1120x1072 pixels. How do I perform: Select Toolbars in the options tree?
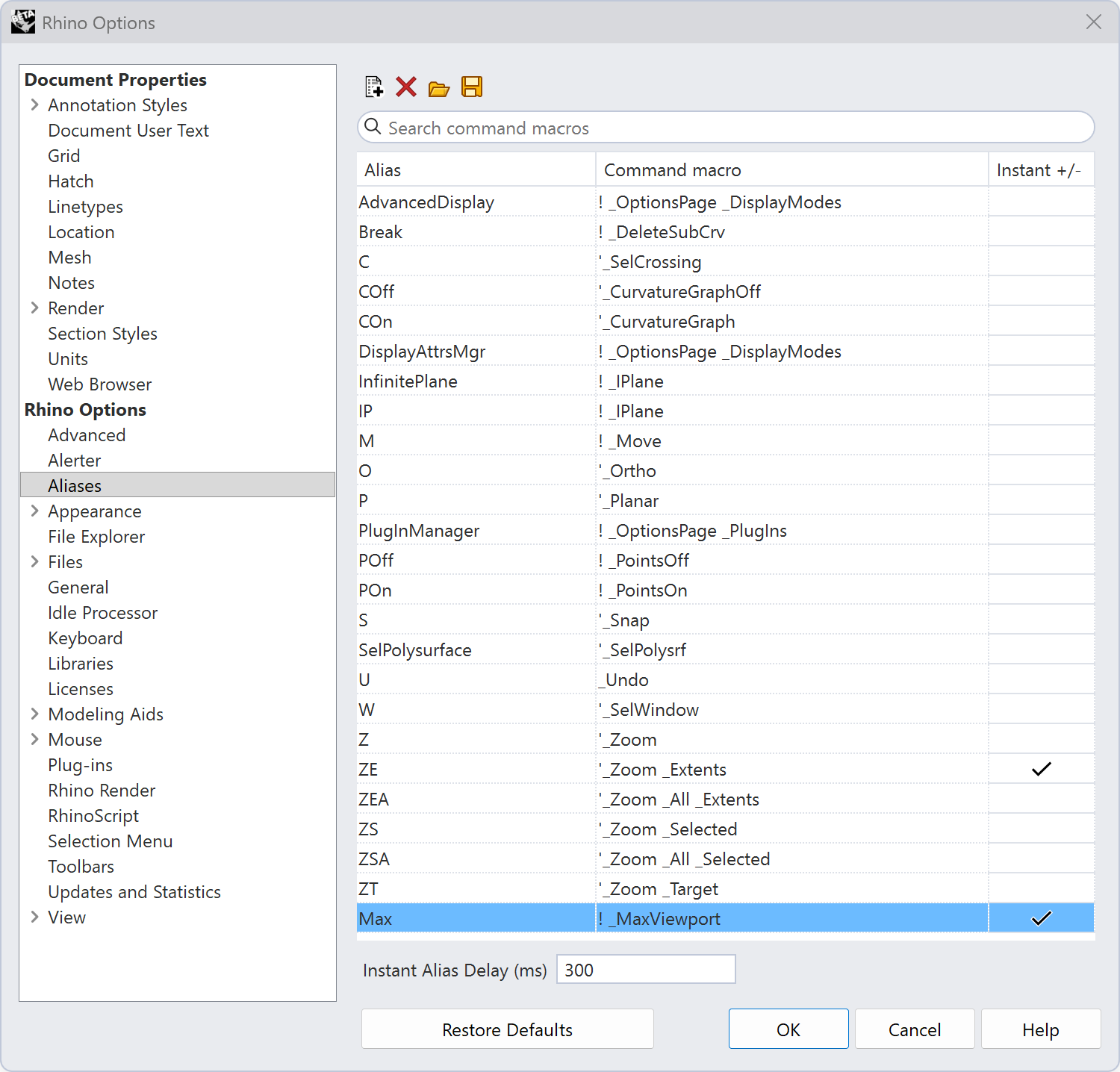tap(81, 867)
